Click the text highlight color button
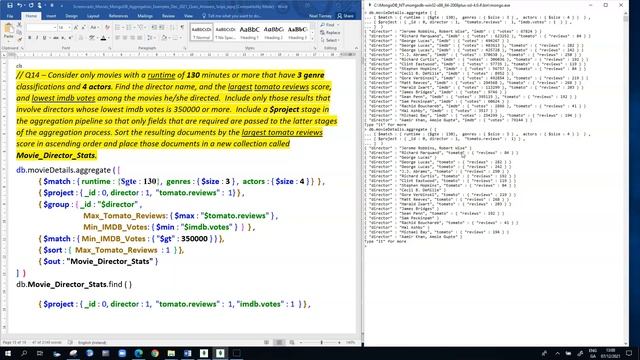This screenshot has width=640, height=360. (x=92, y=38)
